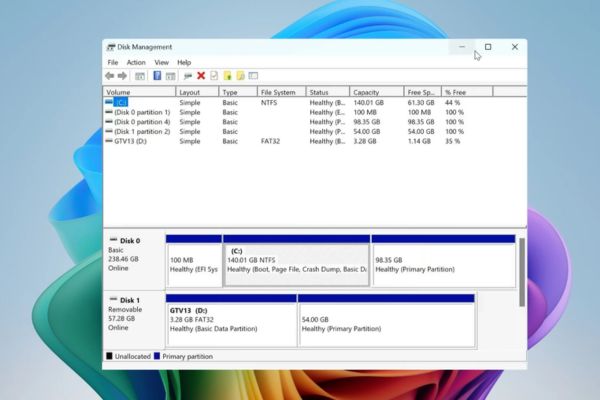Click the Forward arrow in the toolbar
This screenshot has width=600, height=400.
click(x=122, y=75)
